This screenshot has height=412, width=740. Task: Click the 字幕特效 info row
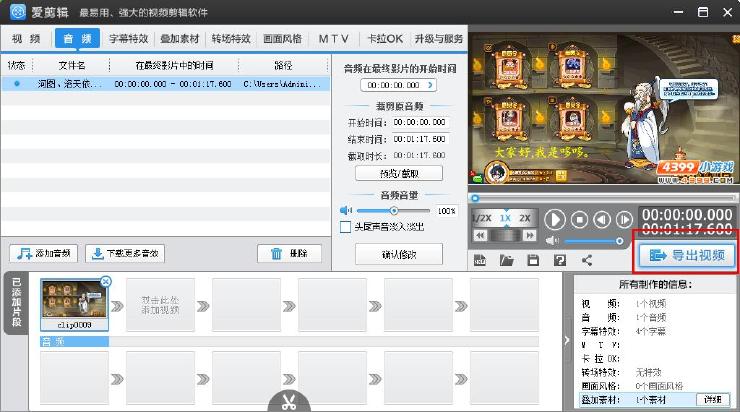click(x=655, y=331)
